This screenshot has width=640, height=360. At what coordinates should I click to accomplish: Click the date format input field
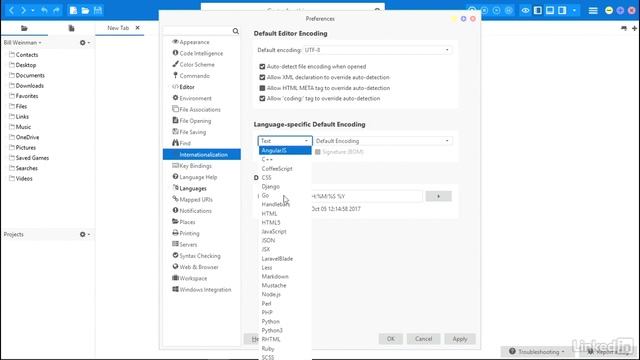coord(366,196)
